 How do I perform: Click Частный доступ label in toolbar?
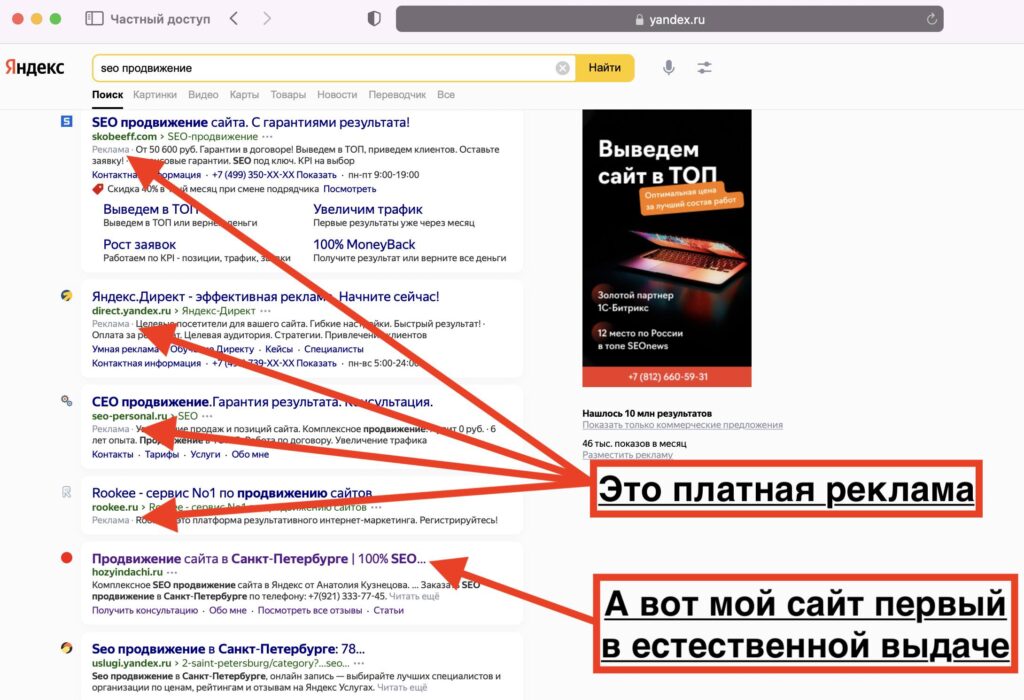160,19
